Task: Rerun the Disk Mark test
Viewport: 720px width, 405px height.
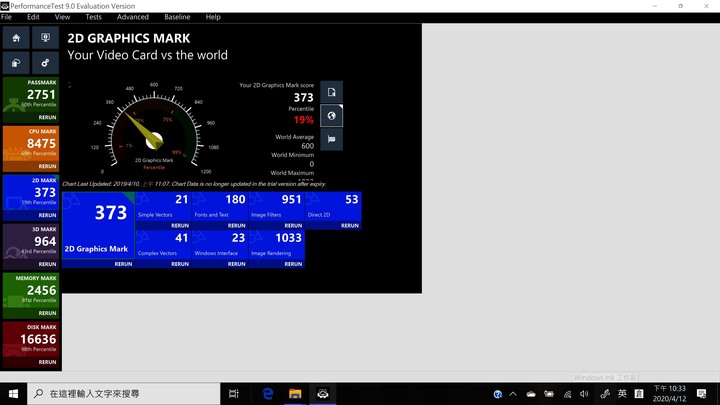Action: coord(47,362)
